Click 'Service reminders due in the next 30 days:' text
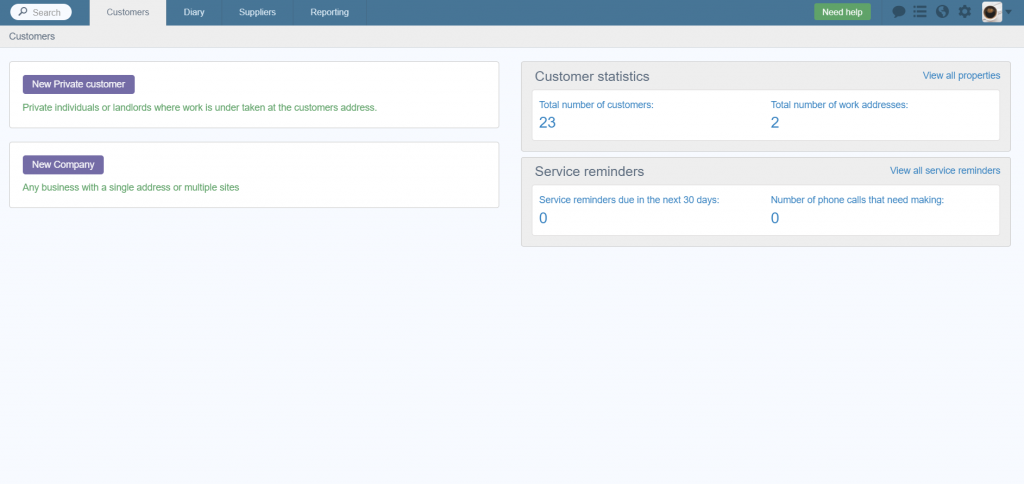 [629, 200]
